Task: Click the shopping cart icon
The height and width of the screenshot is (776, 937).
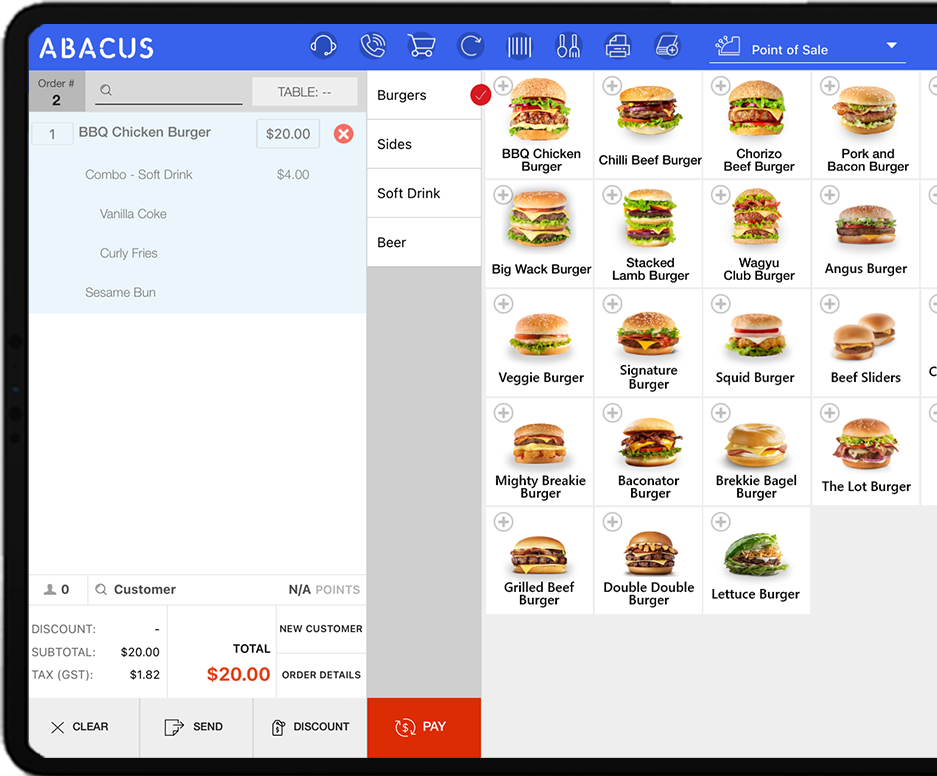Action: (421, 46)
